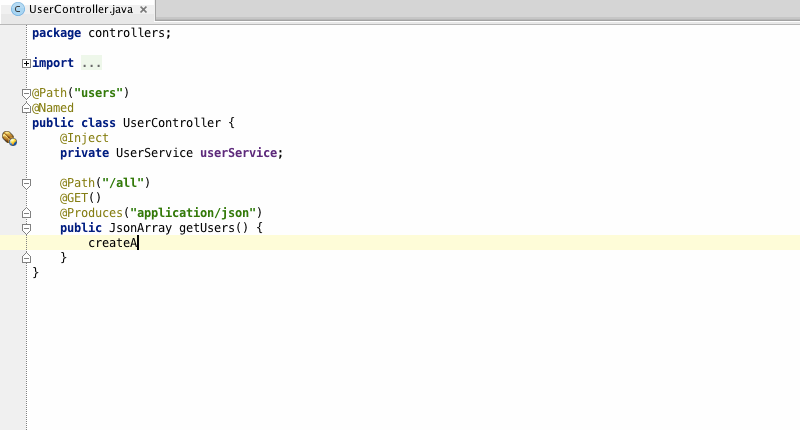
Task: Click the folded import ellipsis placeholder
Action: click(91, 63)
